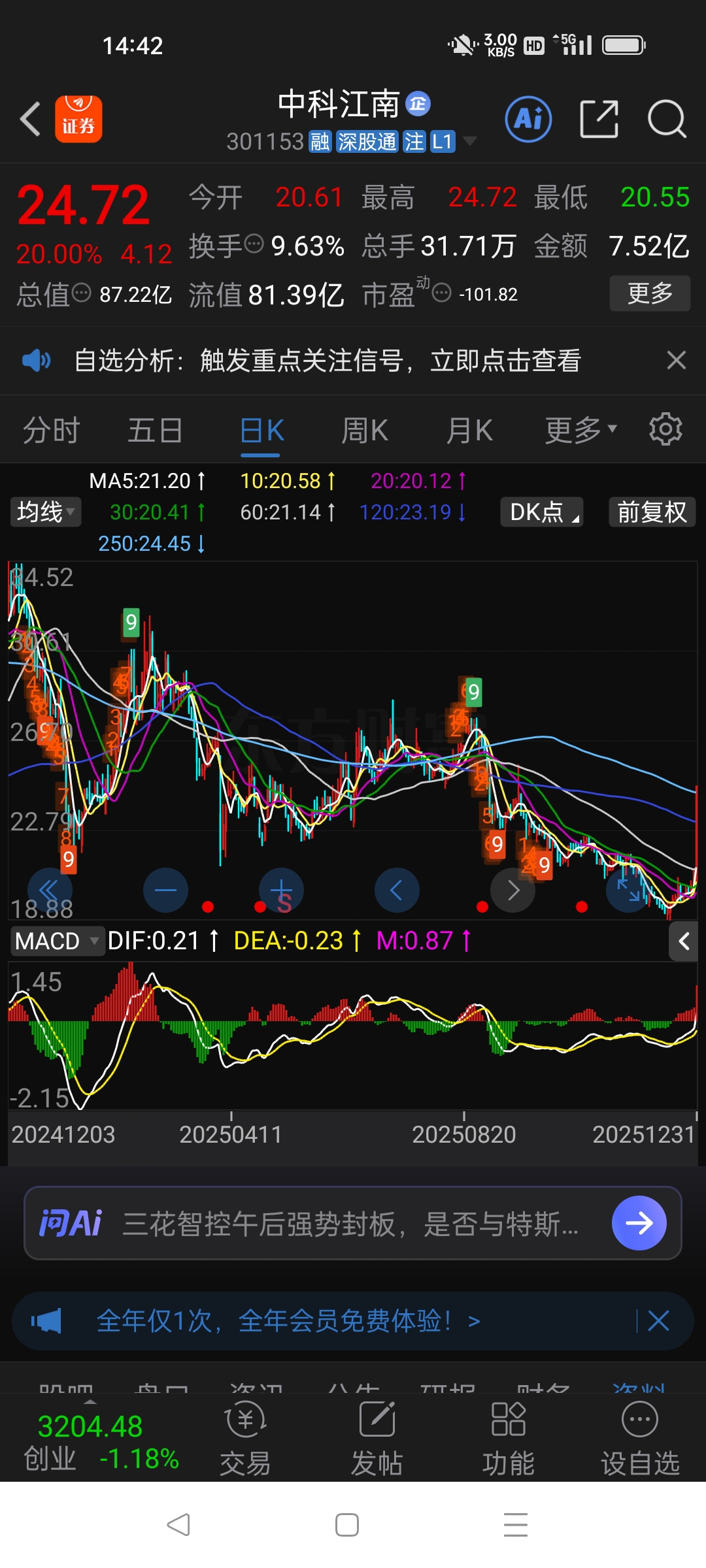The image size is (706, 1568).
Task: Expand stock tags dropdown arrow after L1
Action: pos(470,140)
